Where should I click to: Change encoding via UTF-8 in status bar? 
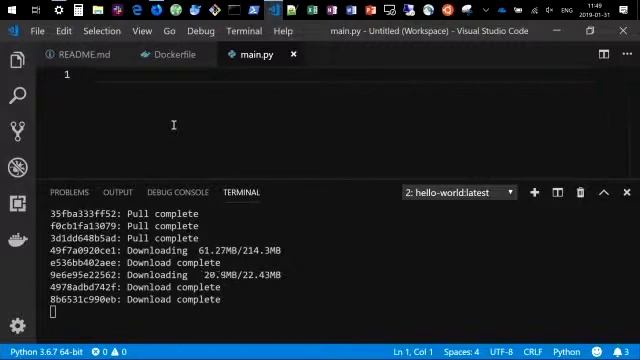501,352
